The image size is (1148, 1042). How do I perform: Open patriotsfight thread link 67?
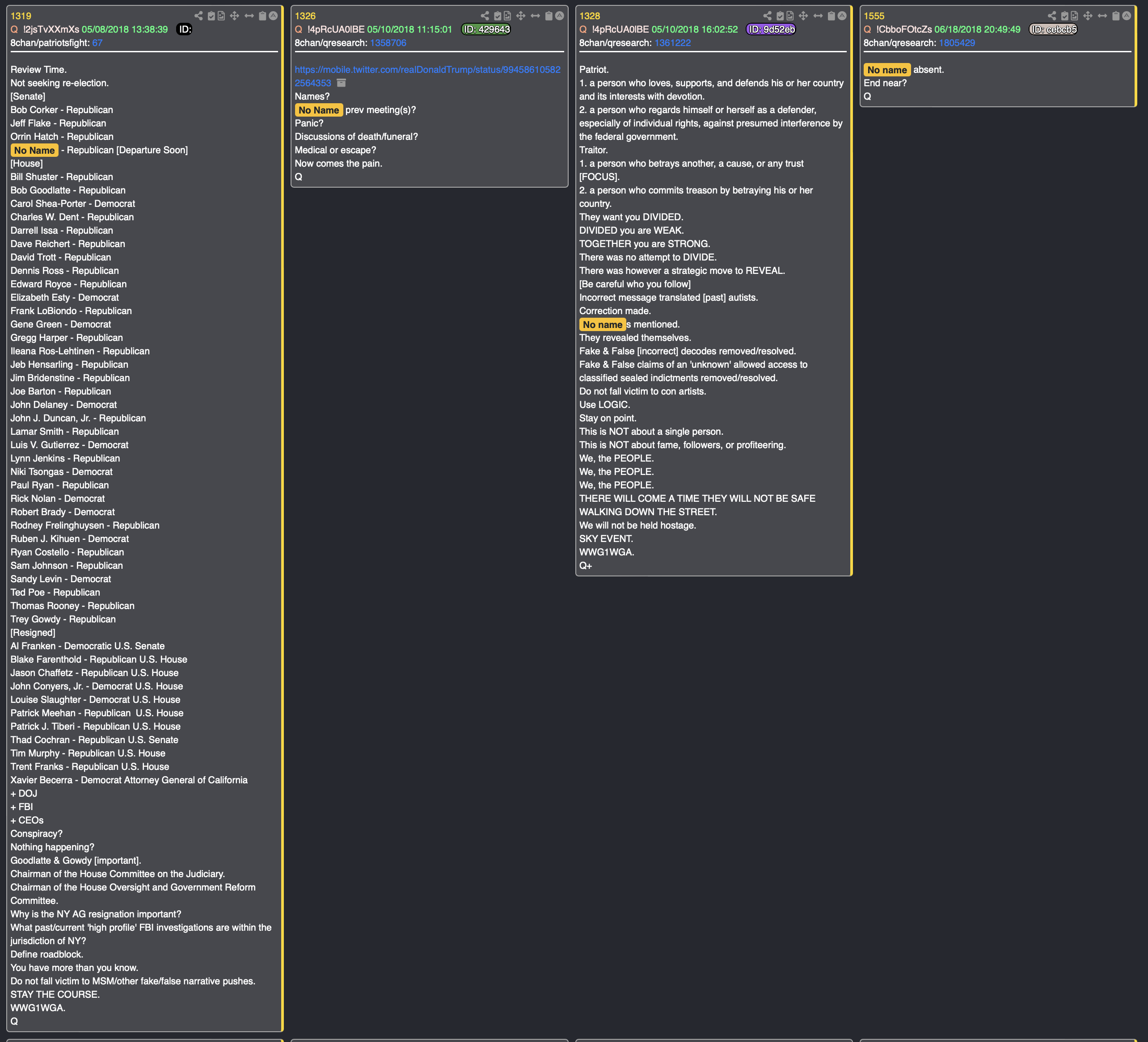(x=97, y=43)
